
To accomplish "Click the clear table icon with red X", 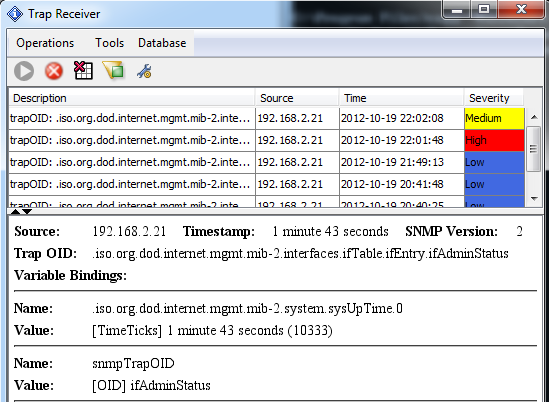I will click(83, 70).
